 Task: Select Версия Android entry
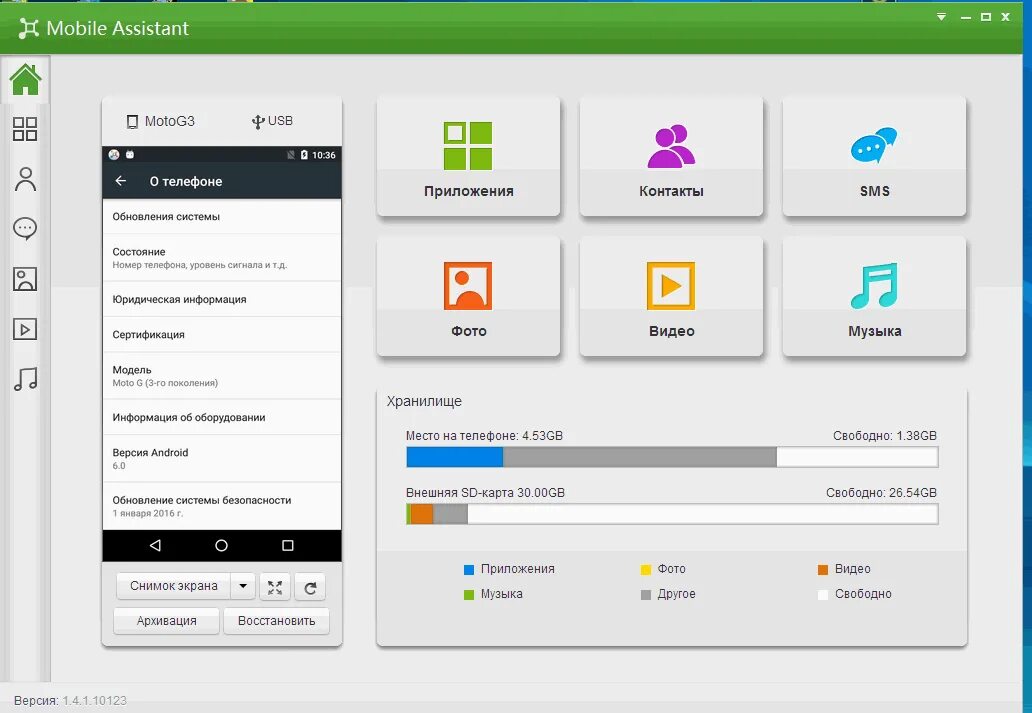(x=222, y=459)
